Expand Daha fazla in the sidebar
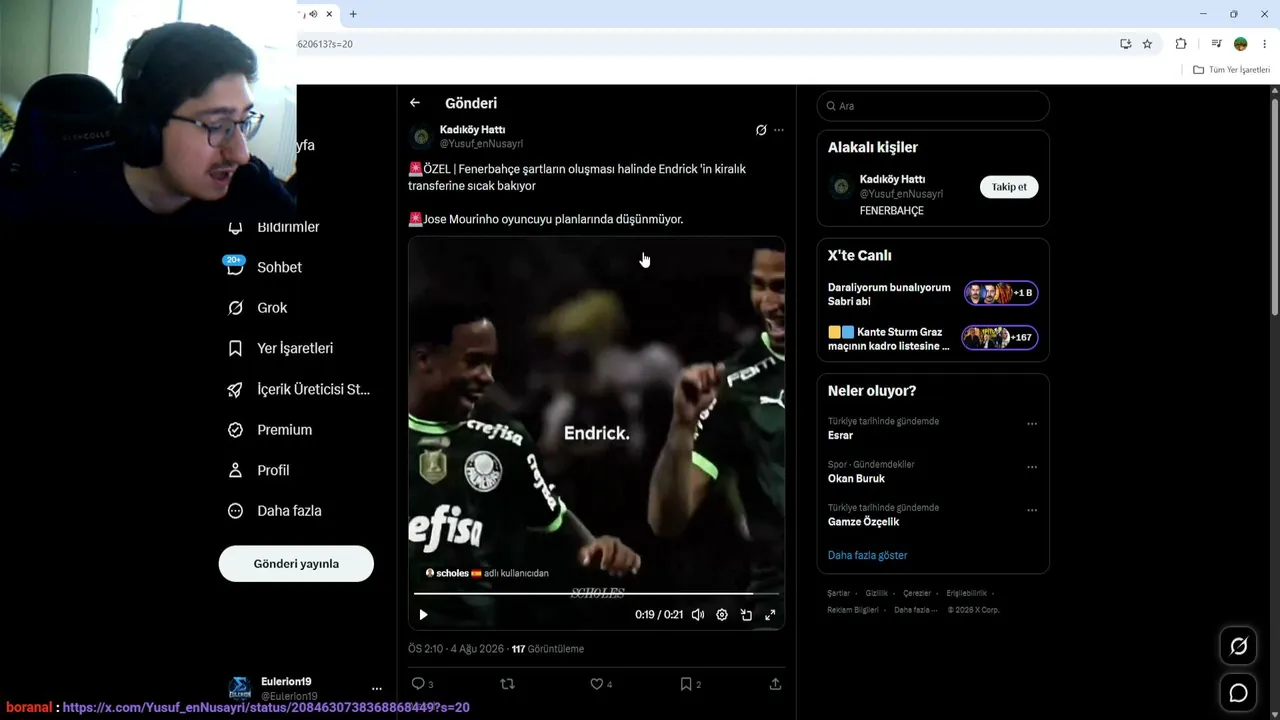The height and width of the screenshot is (720, 1280). pyautogui.click(x=275, y=511)
